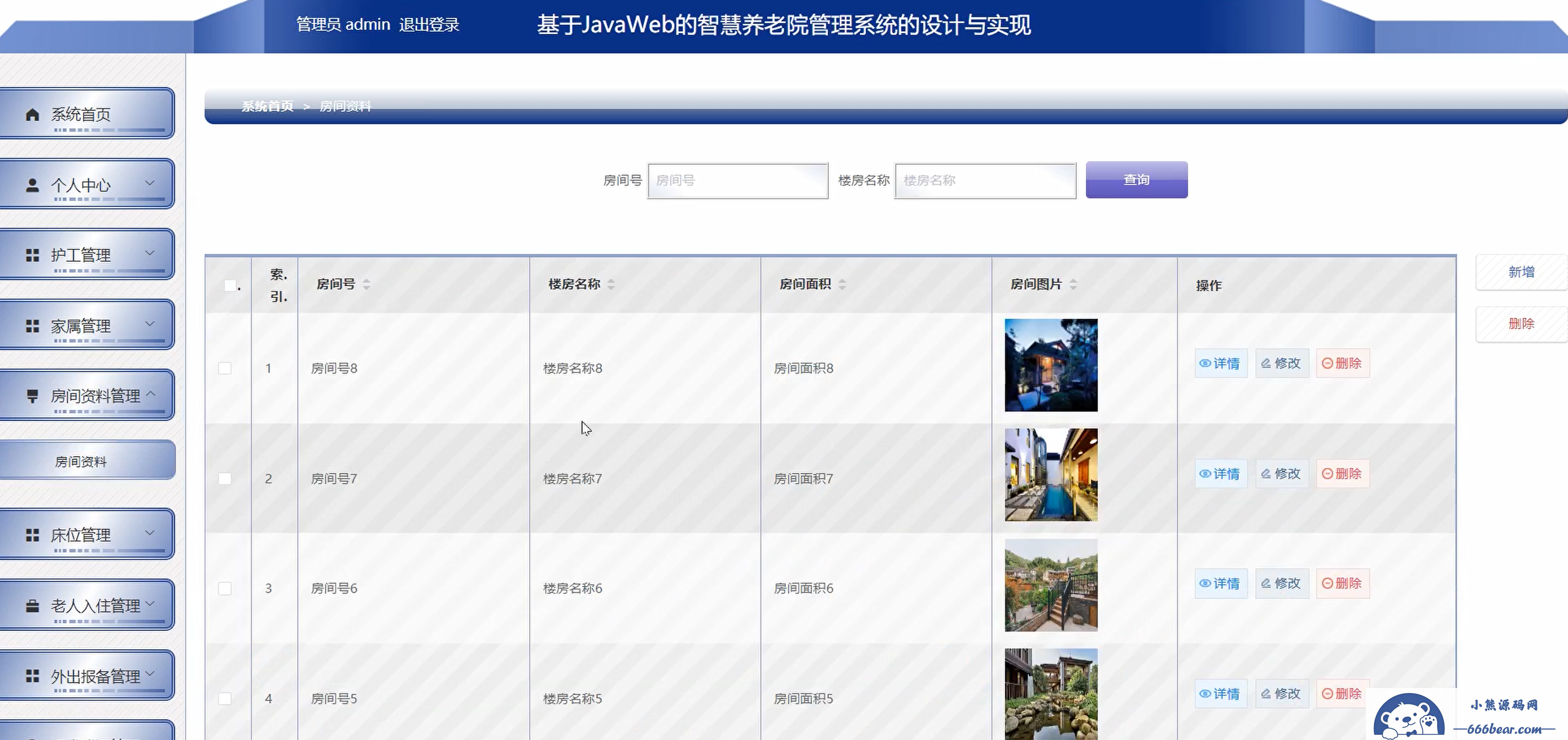Focus the 房间号 search input
This screenshot has width=1568, height=740.
[x=738, y=181]
